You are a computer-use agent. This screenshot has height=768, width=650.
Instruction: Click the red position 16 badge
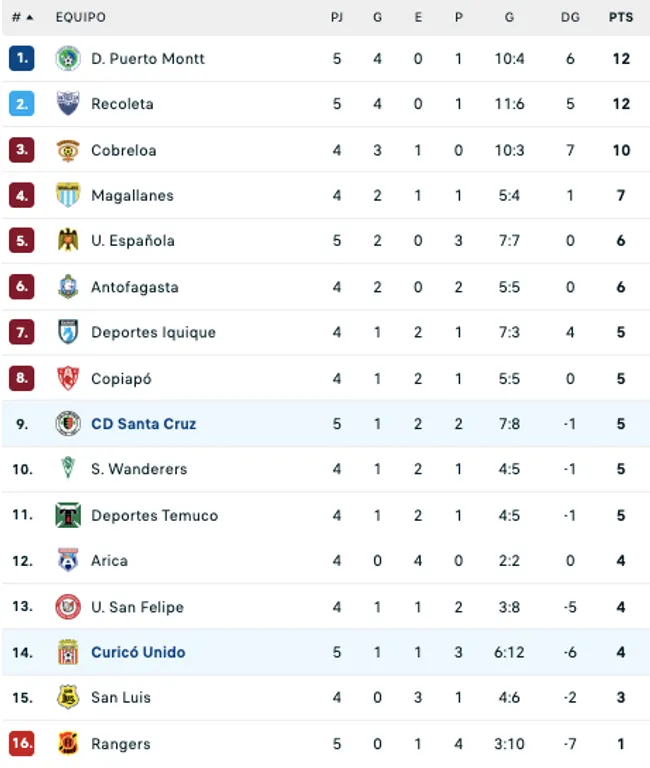point(22,743)
